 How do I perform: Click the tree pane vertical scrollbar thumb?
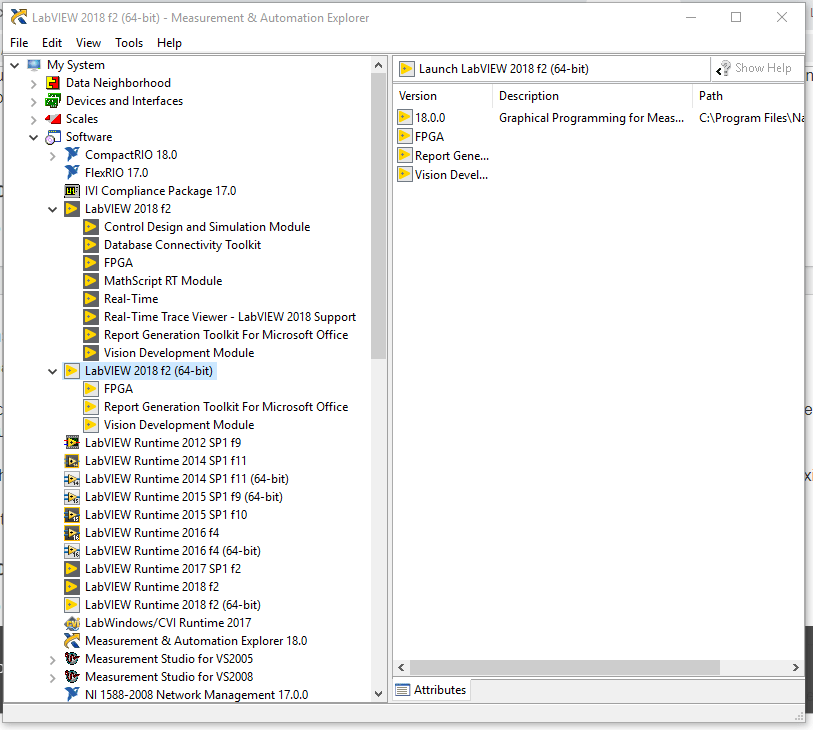(x=378, y=216)
